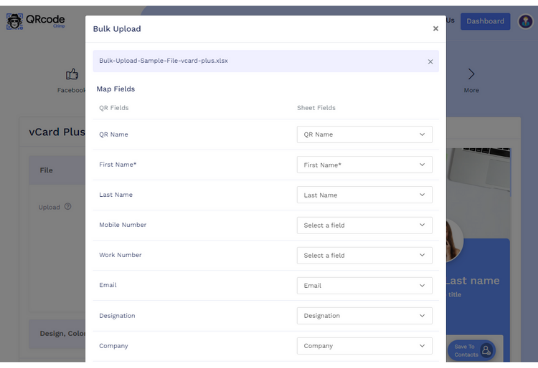Click the Dashboard button
This screenshot has width=538, height=368.
(x=485, y=21)
